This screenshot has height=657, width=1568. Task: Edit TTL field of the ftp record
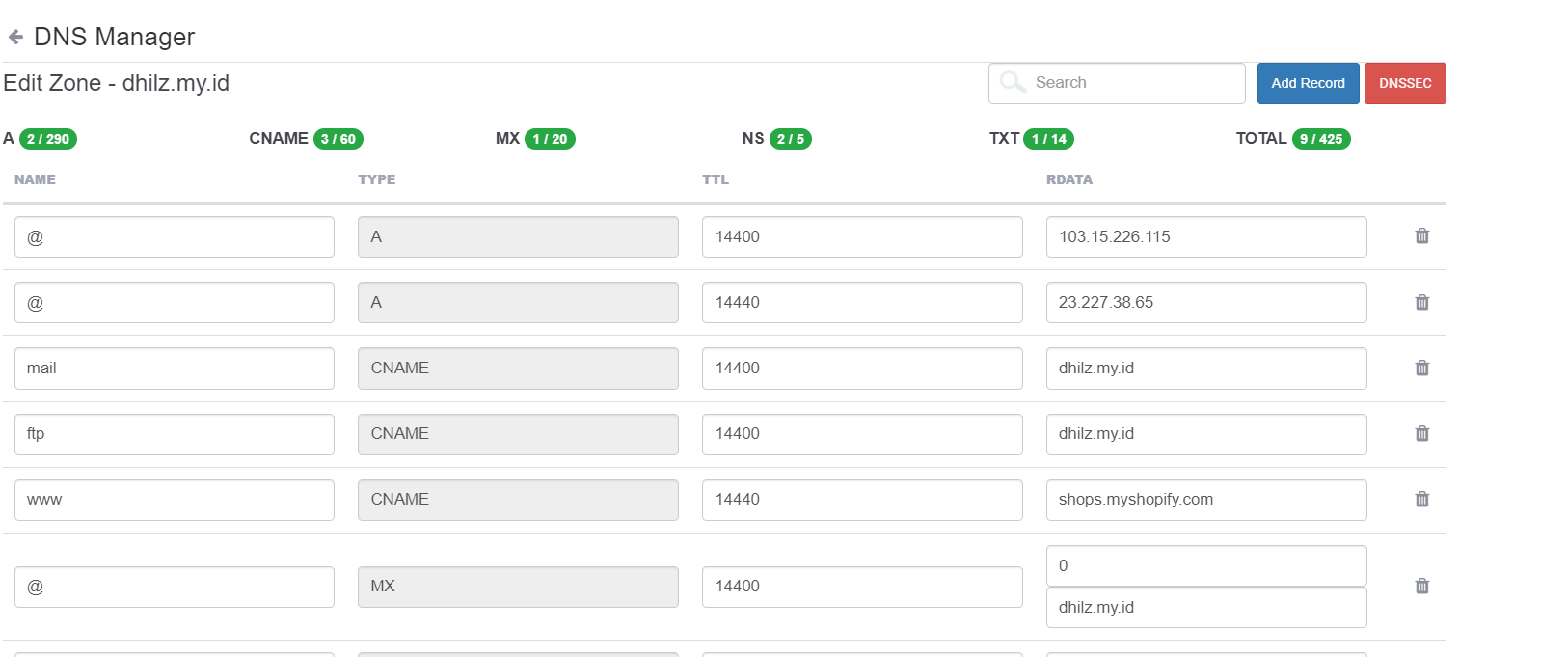(x=862, y=434)
